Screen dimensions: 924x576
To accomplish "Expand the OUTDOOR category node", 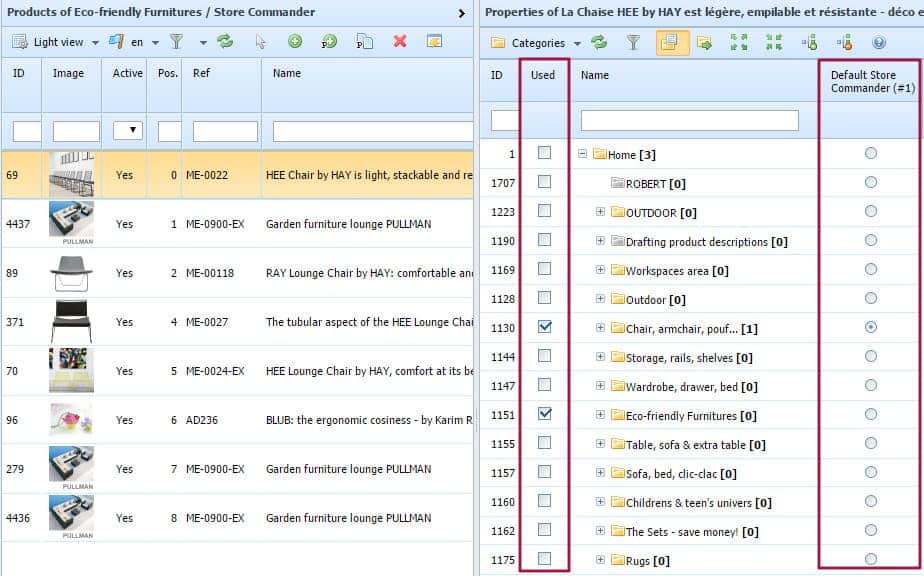I will pos(600,212).
